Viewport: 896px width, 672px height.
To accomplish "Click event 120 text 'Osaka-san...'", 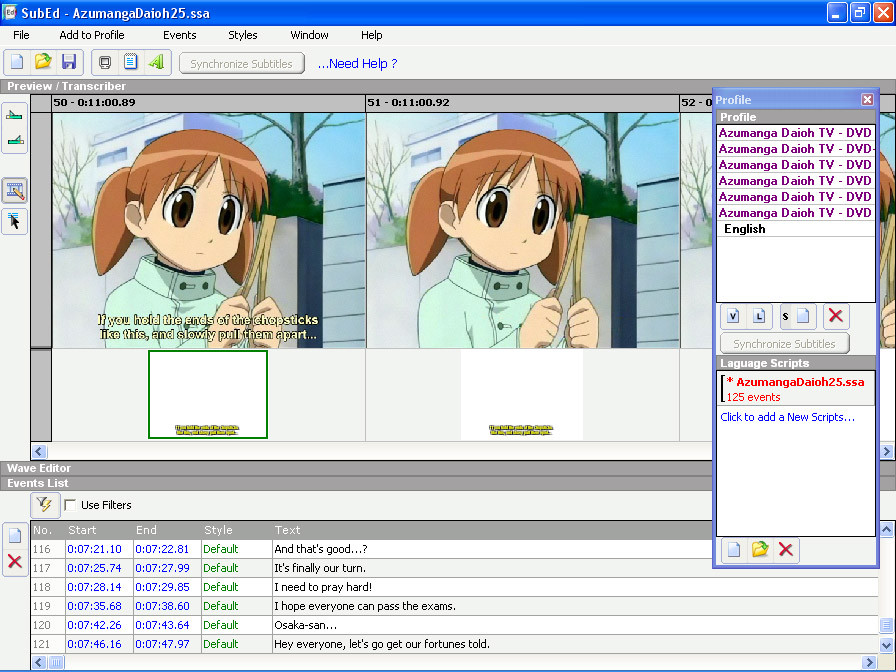I will 306,625.
